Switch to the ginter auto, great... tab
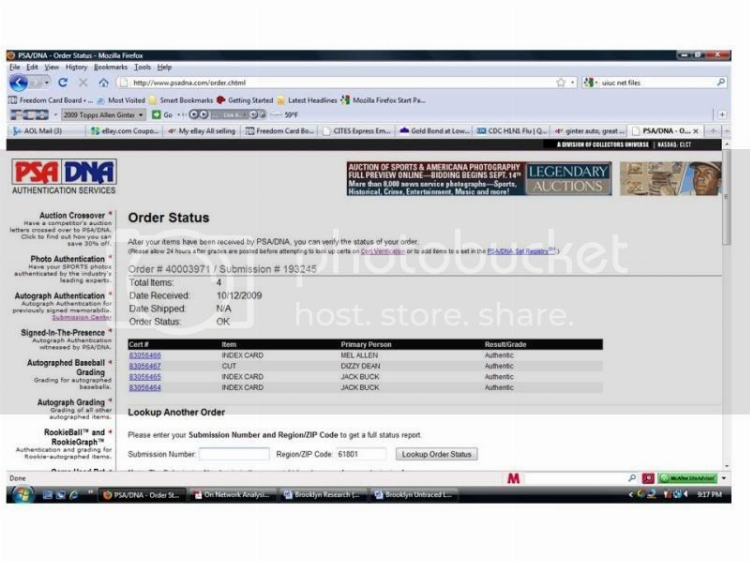Viewport: 750px width, 562px height. click(x=589, y=131)
